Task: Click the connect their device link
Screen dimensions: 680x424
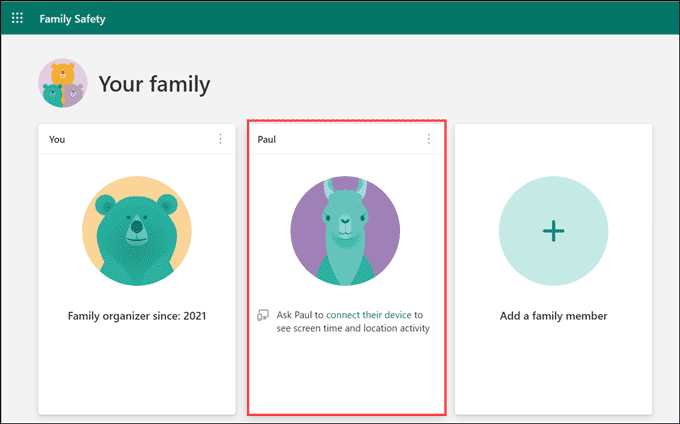Action: tap(369, 315)
